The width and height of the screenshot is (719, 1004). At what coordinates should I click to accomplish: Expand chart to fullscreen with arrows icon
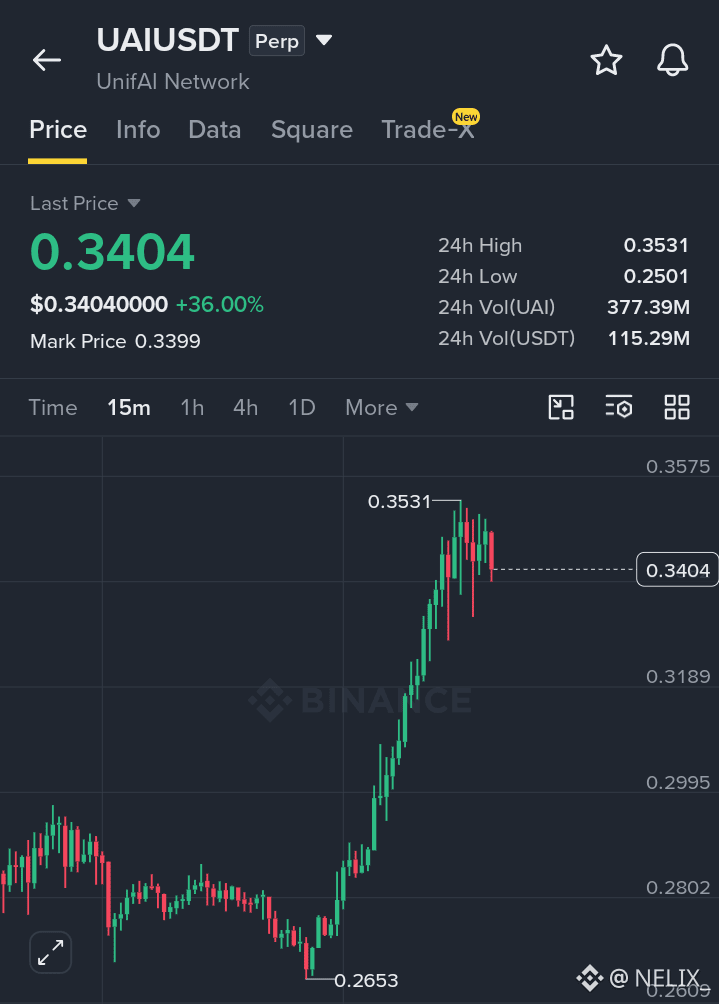(x=51, y=952)
